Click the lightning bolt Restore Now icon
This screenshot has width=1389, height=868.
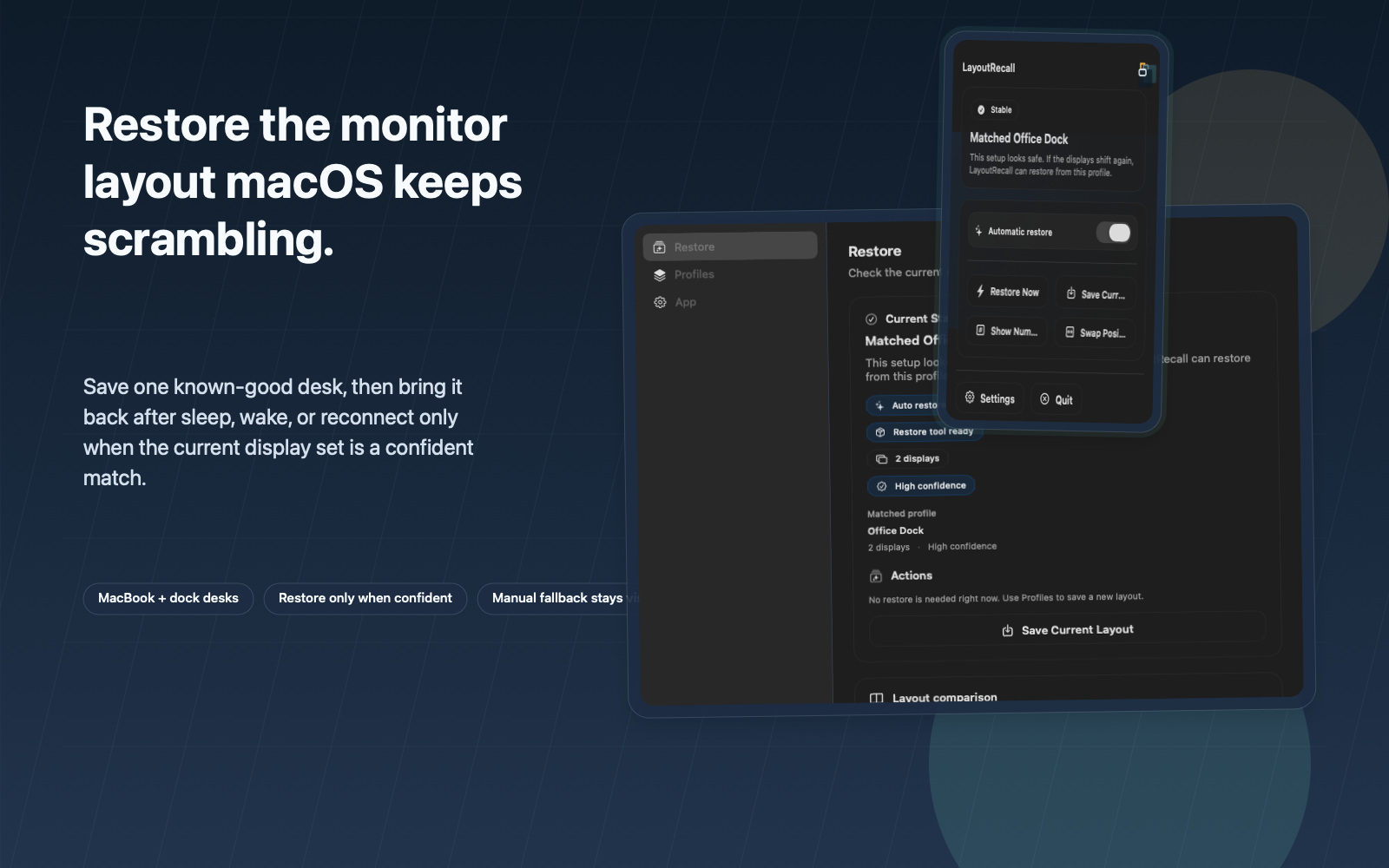pos(980,292)
